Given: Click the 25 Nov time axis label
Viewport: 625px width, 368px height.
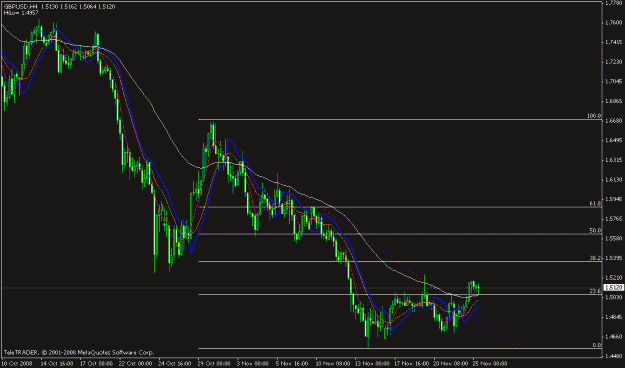Looking at the screenshot, I should 489,364.
